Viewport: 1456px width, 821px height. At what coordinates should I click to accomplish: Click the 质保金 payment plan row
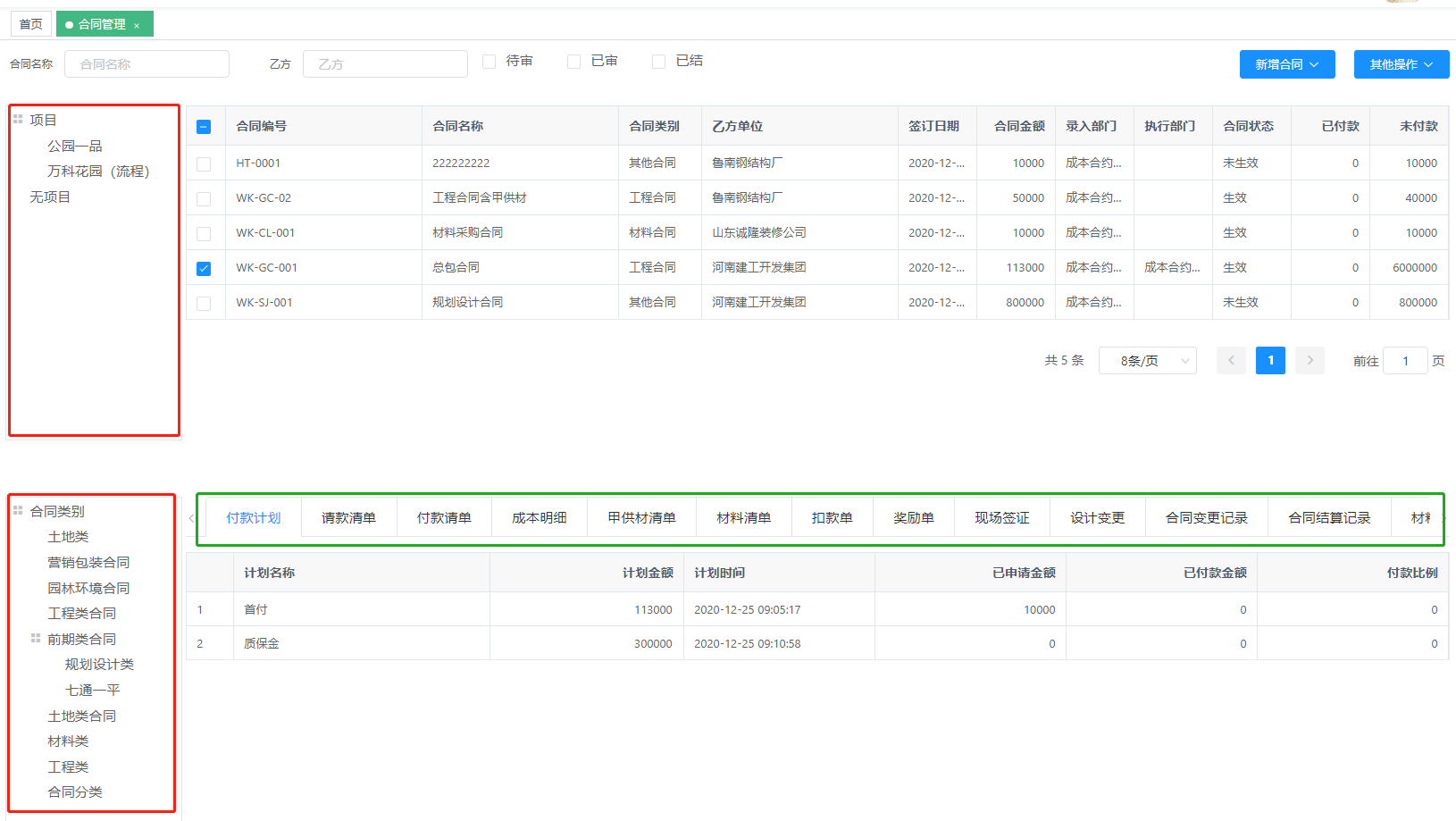click(x=817, y=643)
